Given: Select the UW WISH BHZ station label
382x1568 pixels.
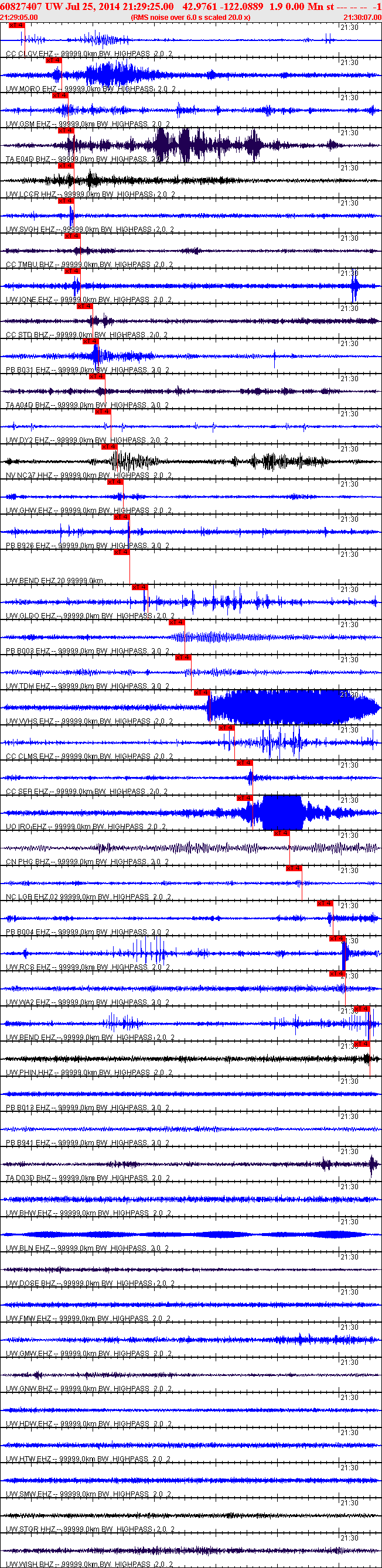Looking at the screenshot, I should (30, 1564).
